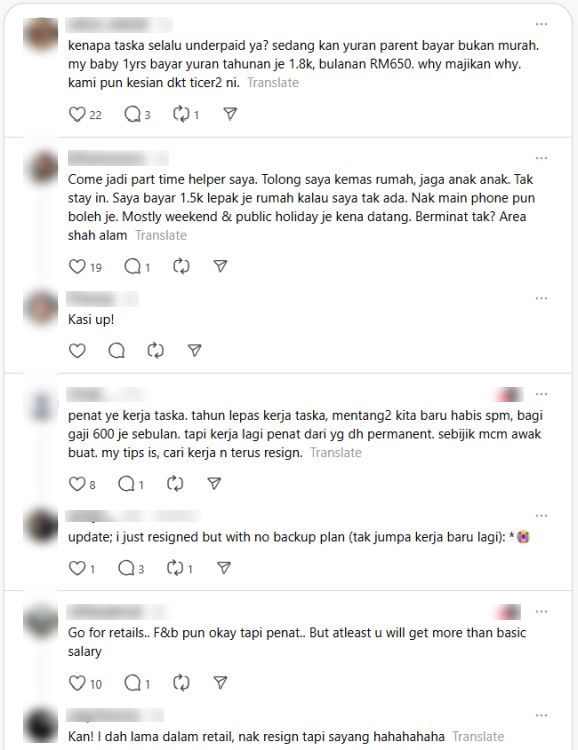Open more options menu on part time helper comment
Viewport: 578px width, 750px height.
tap(541, 158)
